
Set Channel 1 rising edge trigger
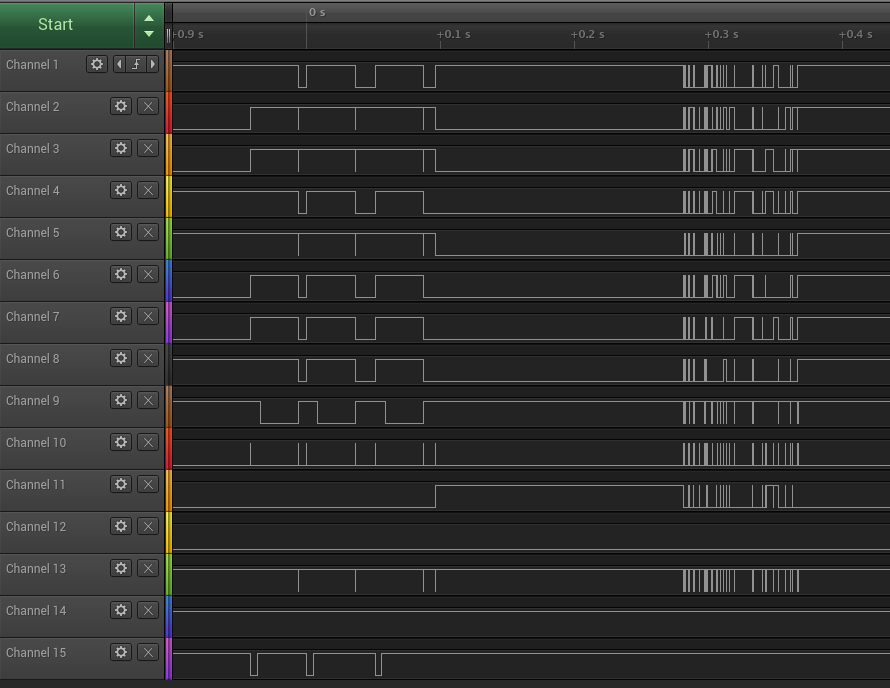click(x=136, y=64)
